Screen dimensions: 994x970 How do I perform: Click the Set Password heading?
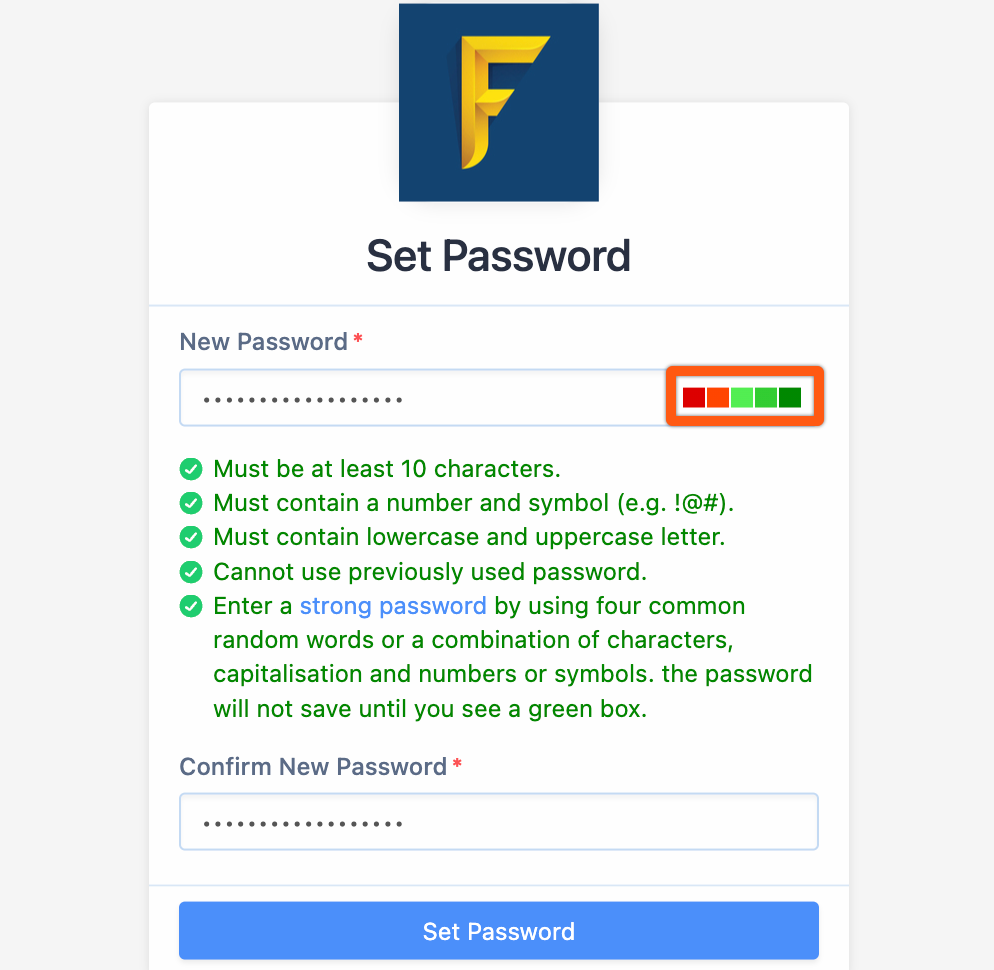coord(499,256)
